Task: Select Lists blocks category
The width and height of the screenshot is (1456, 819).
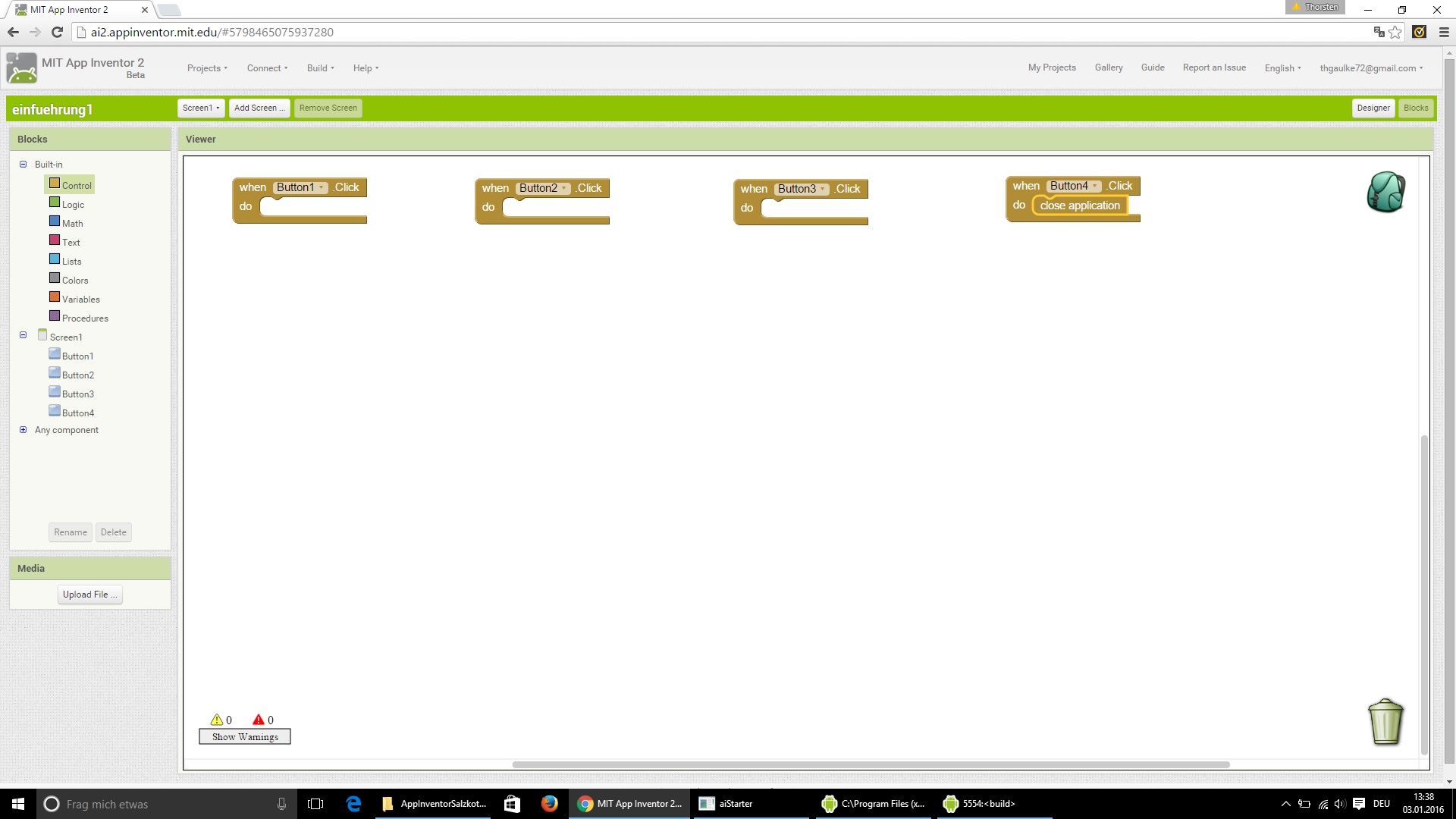Action: pyautogui.click(x=65, y=261)
